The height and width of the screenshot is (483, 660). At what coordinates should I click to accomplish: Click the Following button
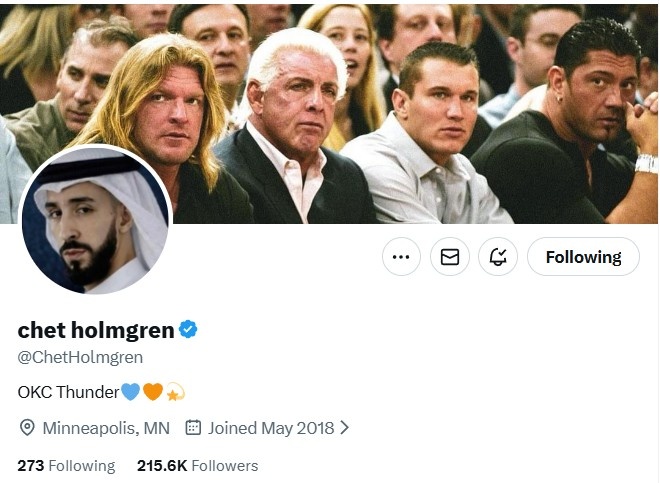(583, 257)
